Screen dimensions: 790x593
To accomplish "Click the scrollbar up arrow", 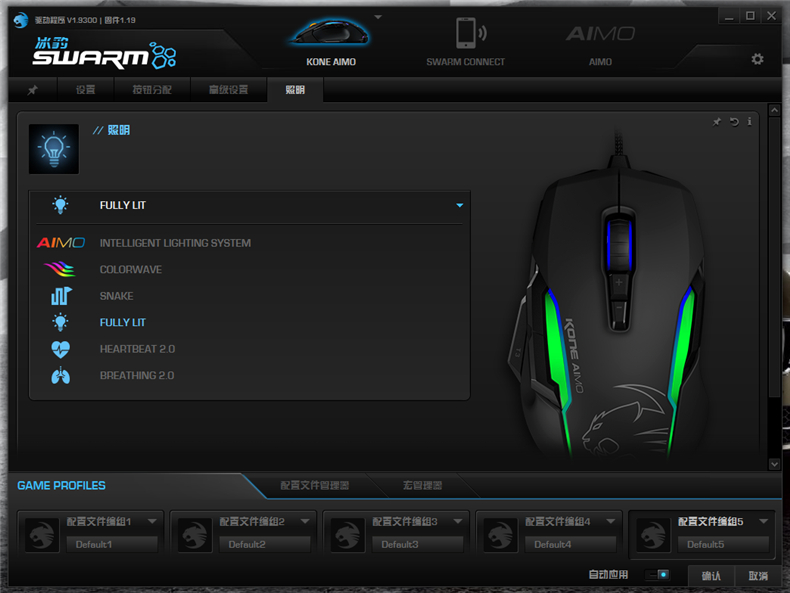I will 774,110.
